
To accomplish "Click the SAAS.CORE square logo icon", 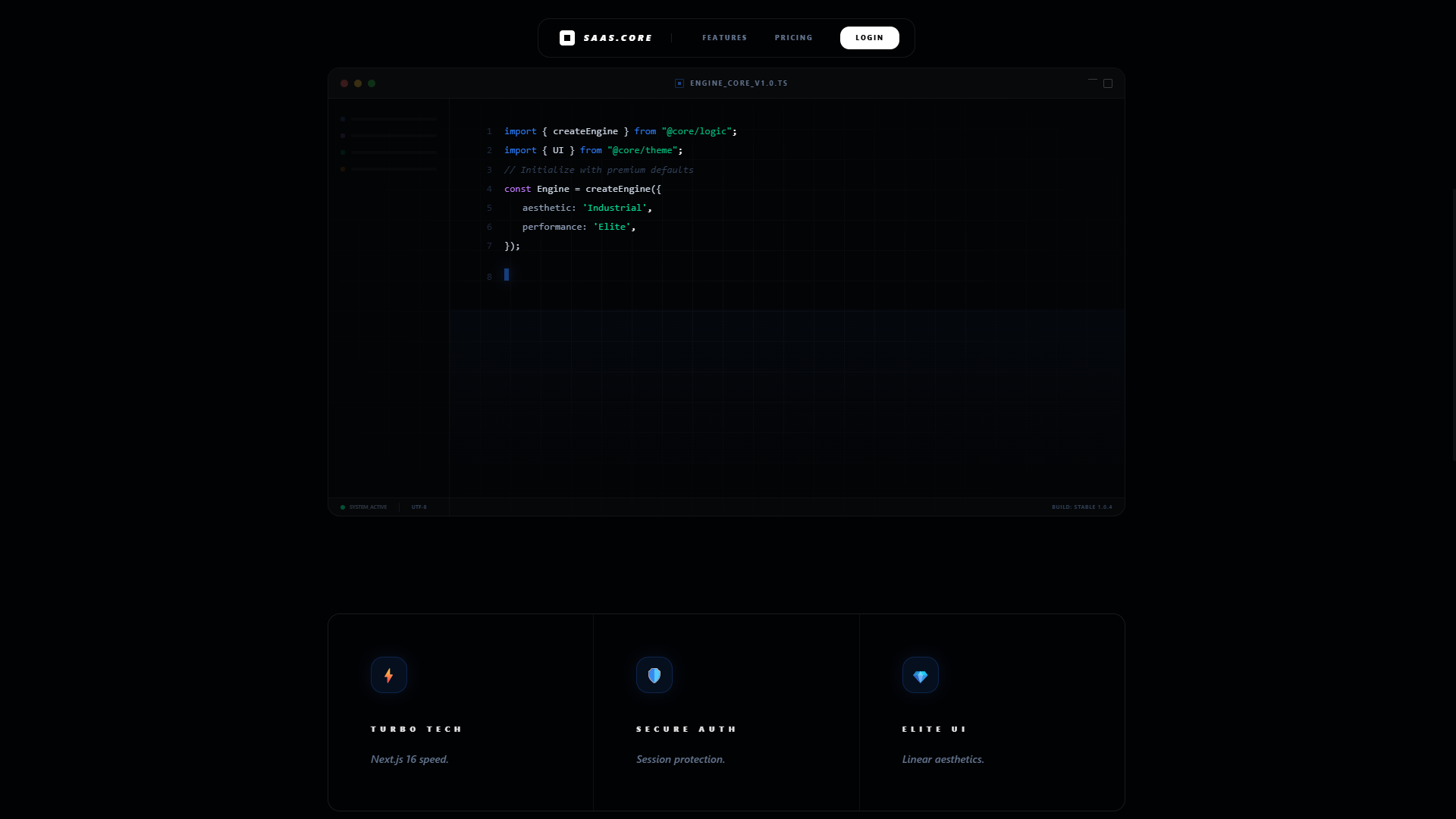I will [566, 38].
